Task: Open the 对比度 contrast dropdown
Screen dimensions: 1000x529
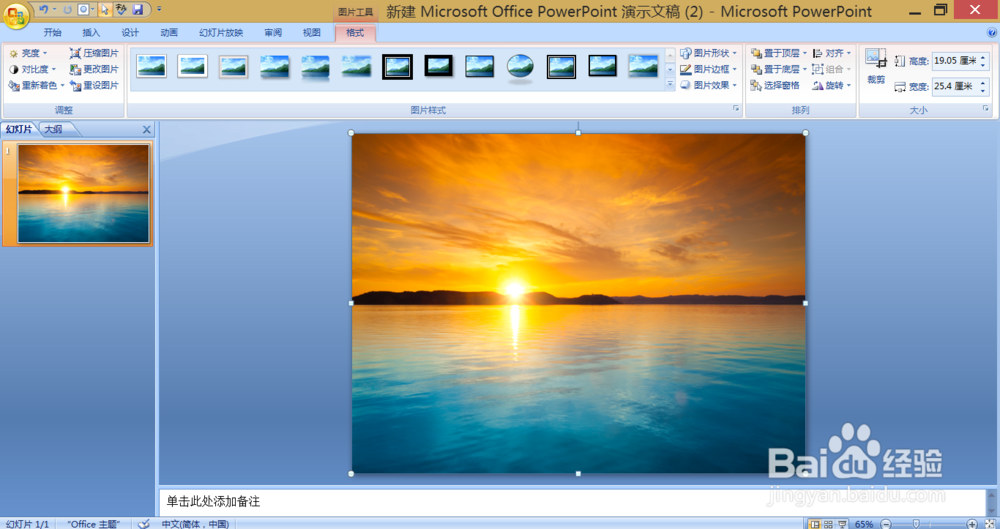Action: coord(33,69)
